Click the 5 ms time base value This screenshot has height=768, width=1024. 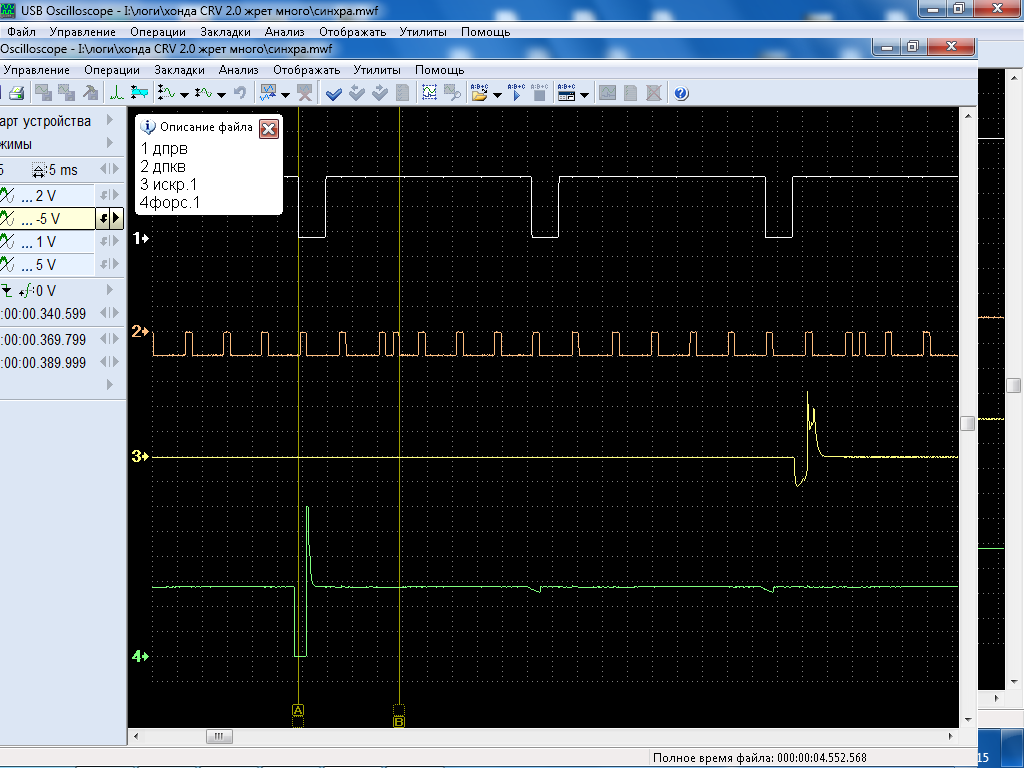pyautogui.click(x=63, y=170)
